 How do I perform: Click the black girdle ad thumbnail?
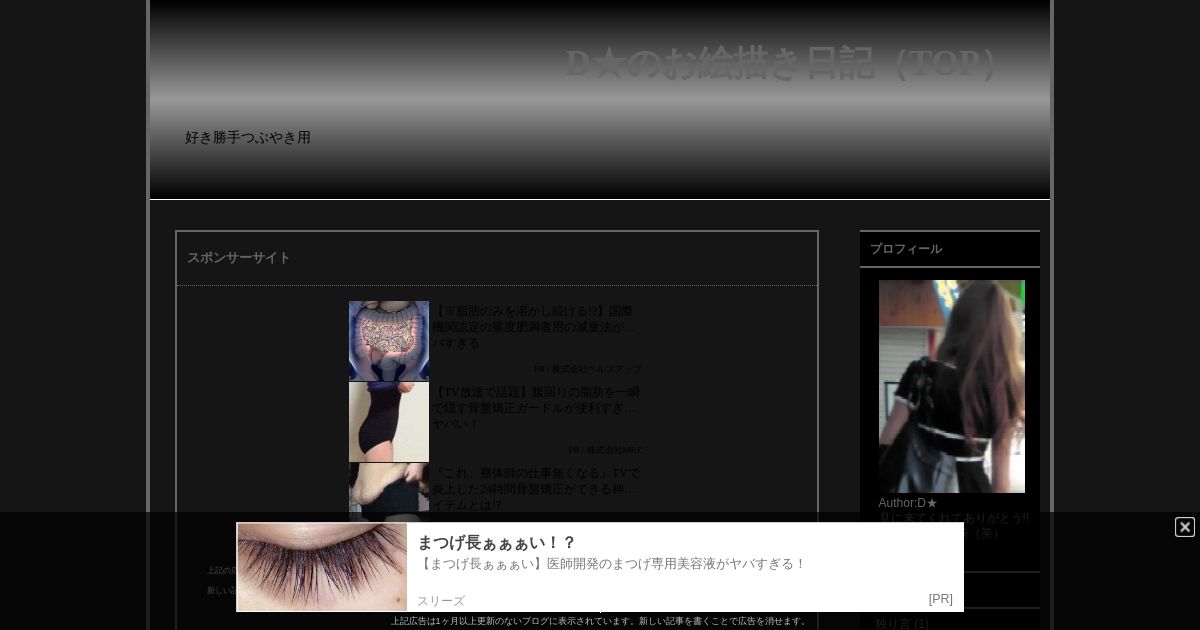389,422
